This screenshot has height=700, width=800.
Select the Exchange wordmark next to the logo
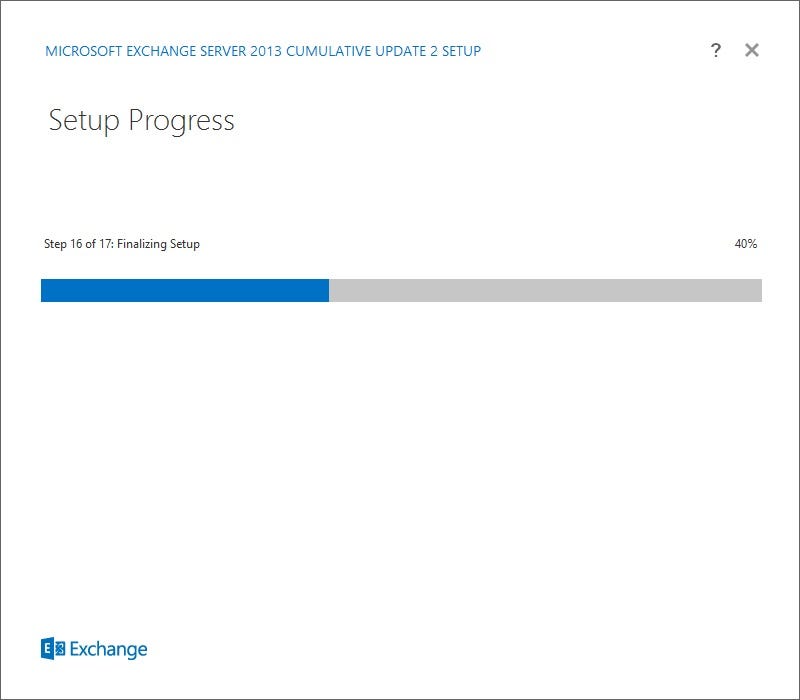pyautogui.click(x=108, y=648)
